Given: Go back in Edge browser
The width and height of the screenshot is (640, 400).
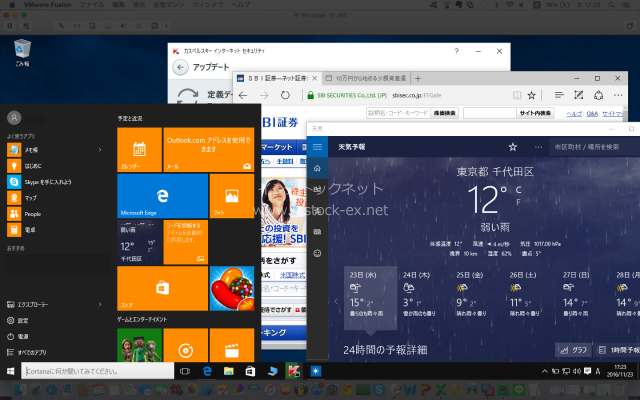Looking at the screenshot, I should pyautogui.click(x=243, y=96).
